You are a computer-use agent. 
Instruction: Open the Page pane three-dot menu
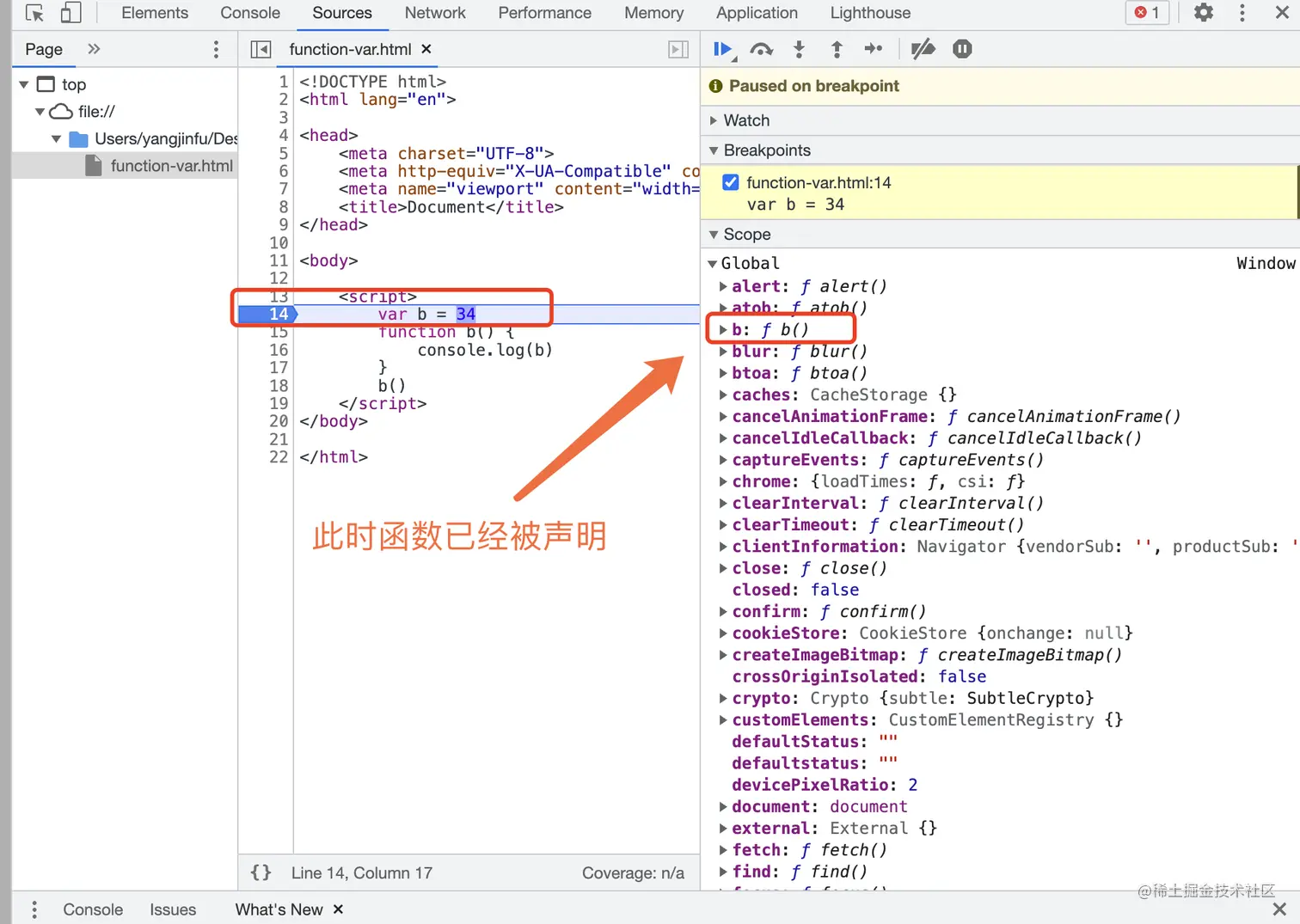click(216, 49)
